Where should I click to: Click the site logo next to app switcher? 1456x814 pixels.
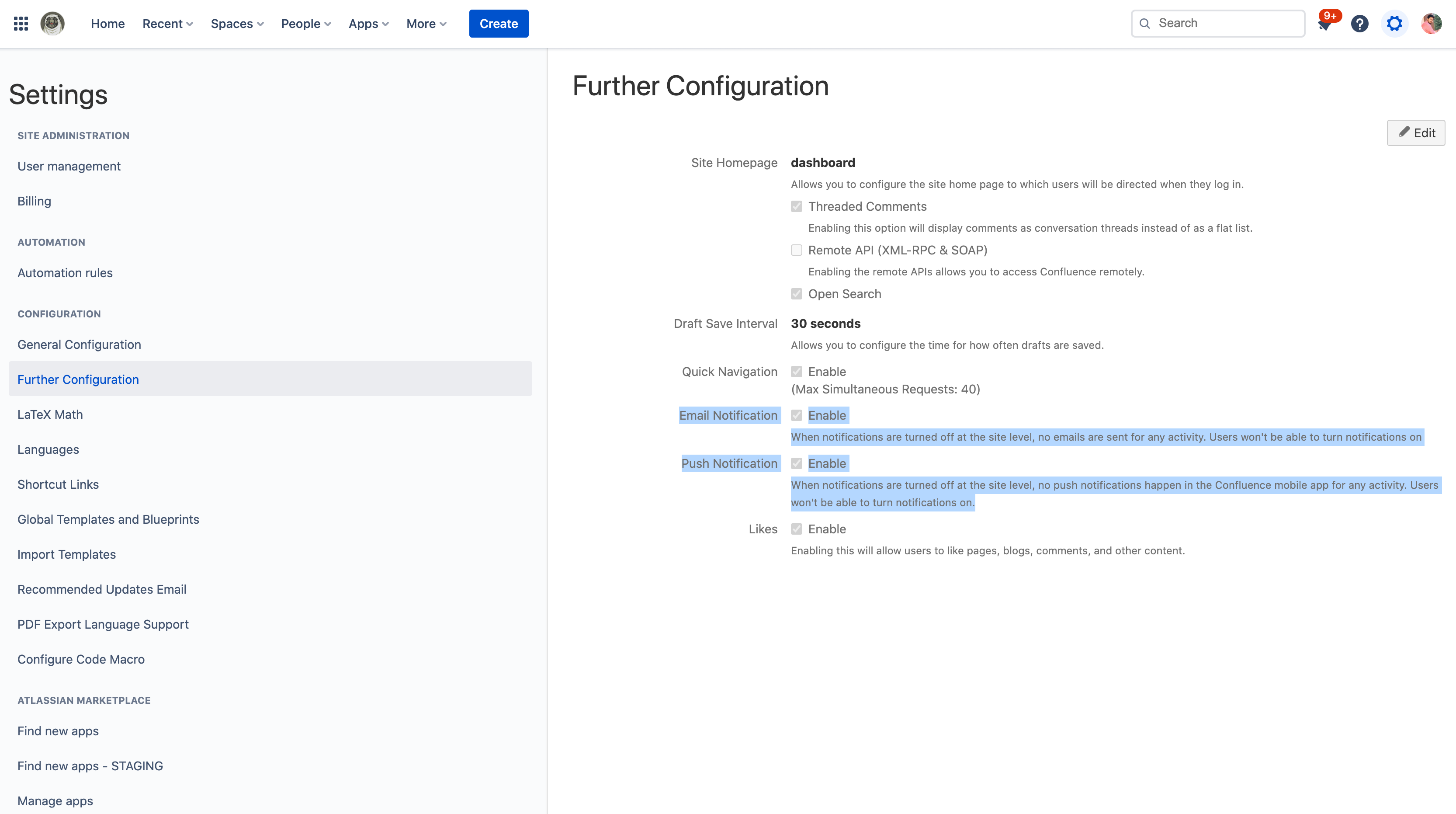tap(52, 23)
